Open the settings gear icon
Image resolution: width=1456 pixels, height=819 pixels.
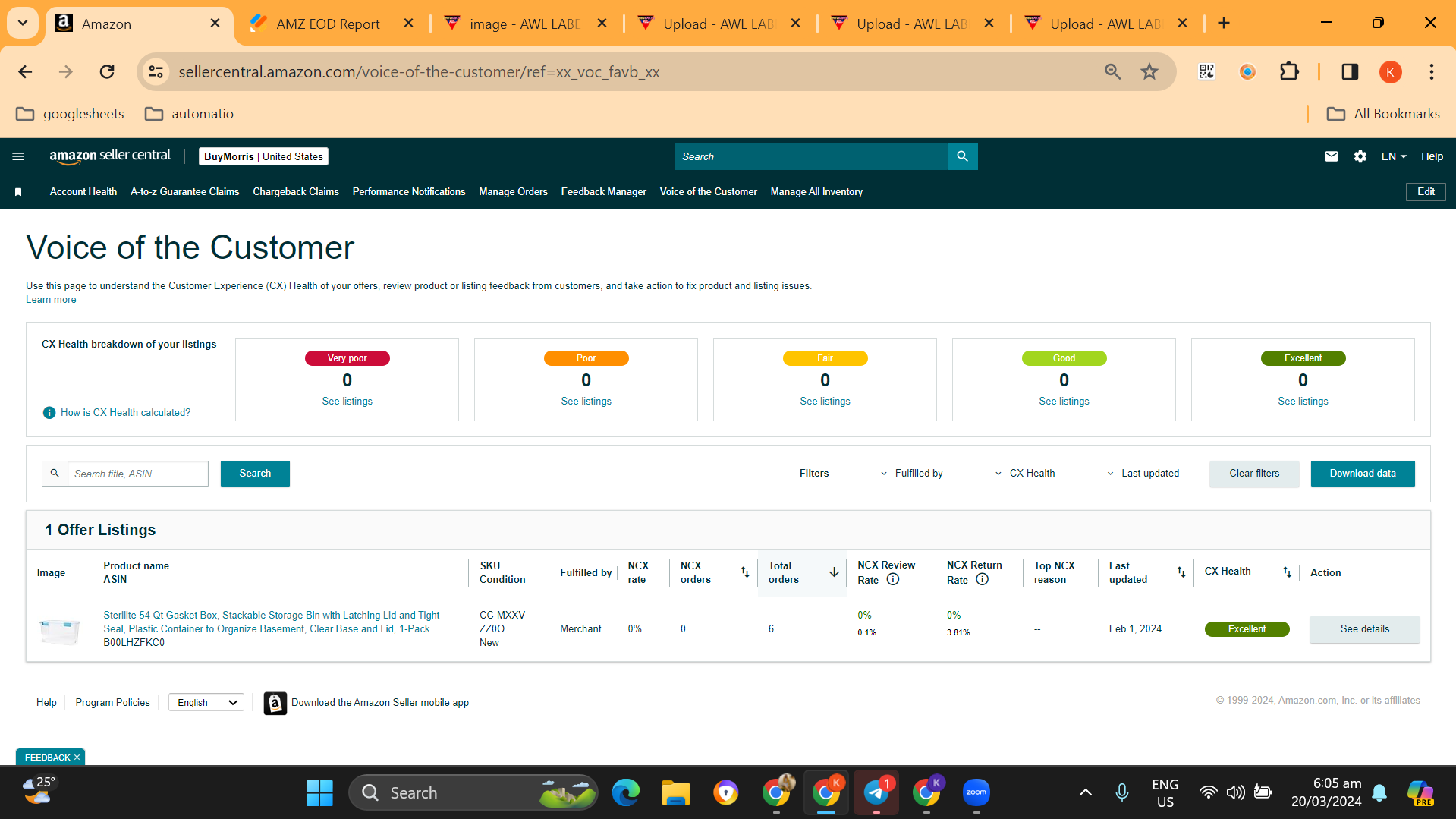1360,156
